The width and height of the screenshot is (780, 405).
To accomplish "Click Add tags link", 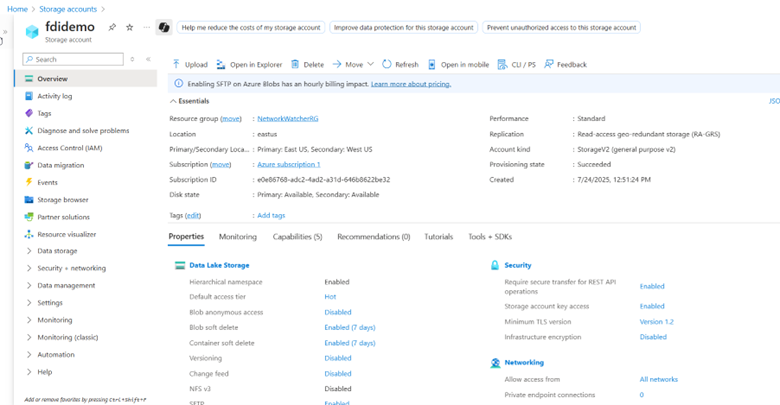I will (271, 215).
